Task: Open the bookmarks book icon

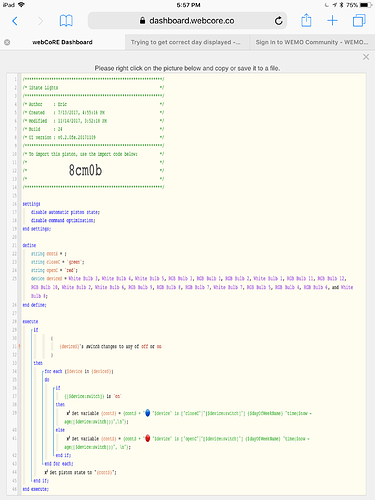Action: [x=66, y=21]
